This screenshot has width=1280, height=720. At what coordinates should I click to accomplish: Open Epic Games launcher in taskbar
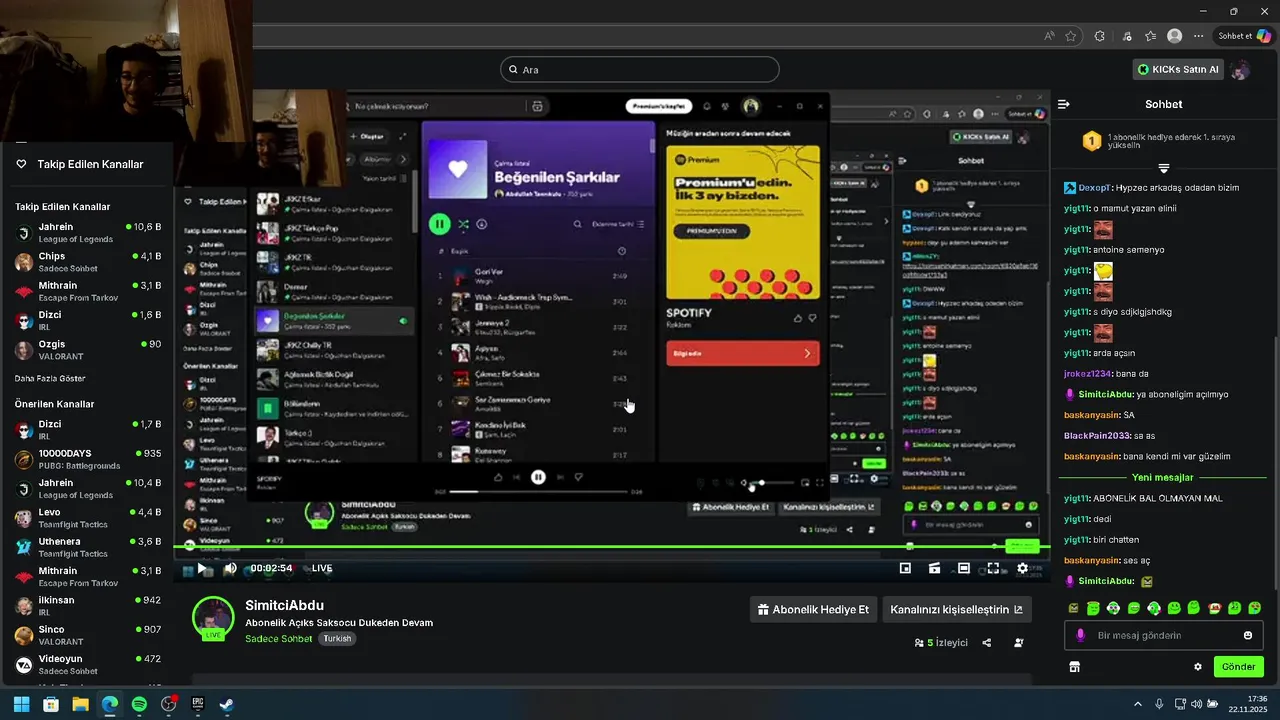coord(198,704)
